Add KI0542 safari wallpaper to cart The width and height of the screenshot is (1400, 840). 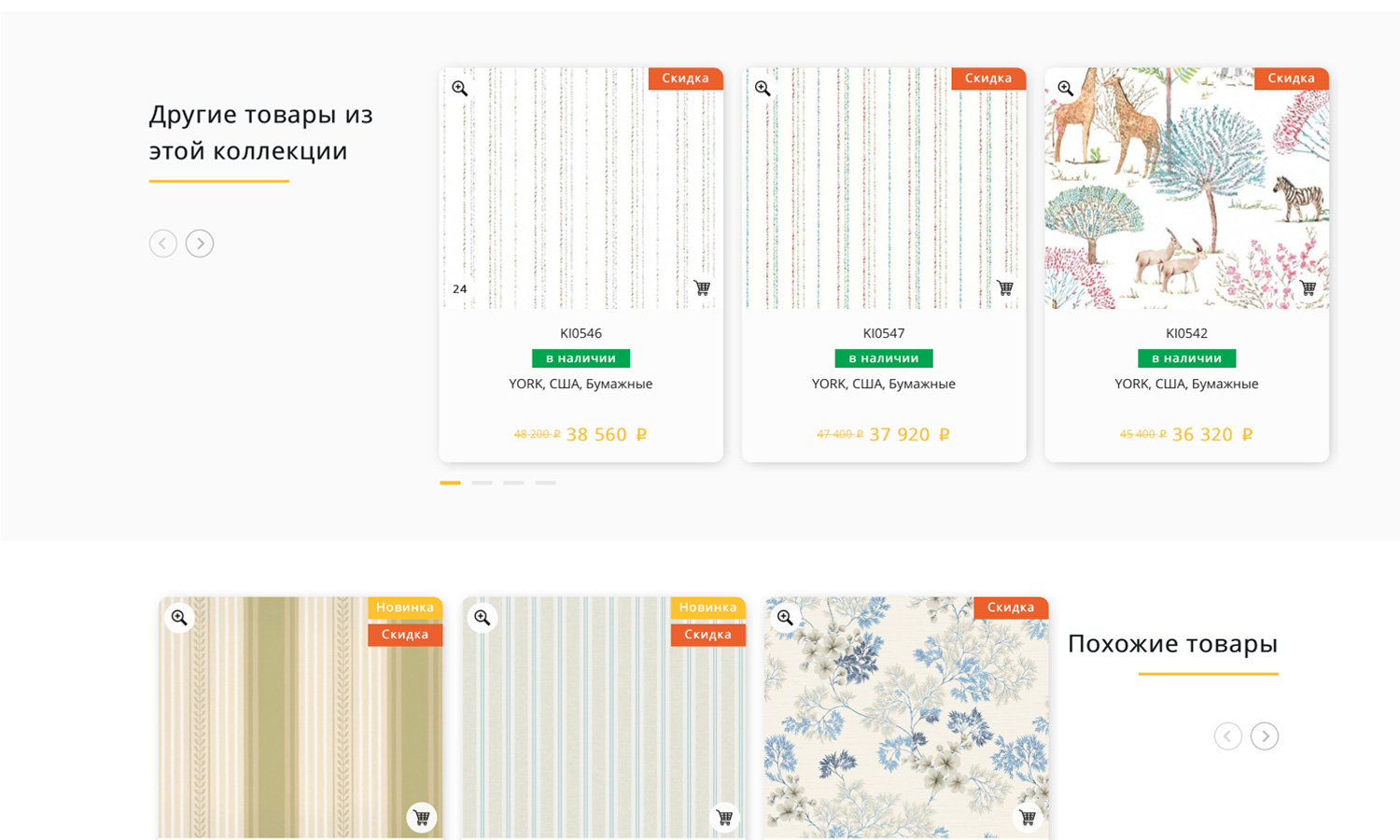(x=1308, y=287)
